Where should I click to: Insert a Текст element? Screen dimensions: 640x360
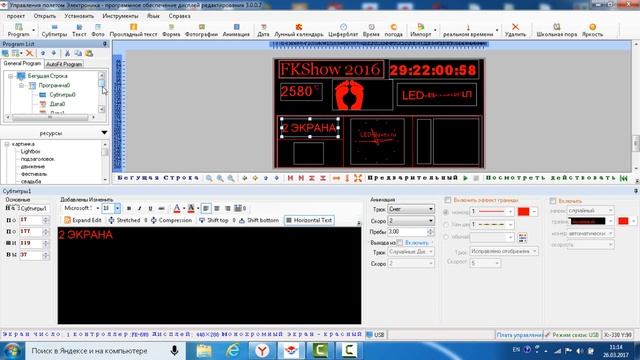(79, 30)
